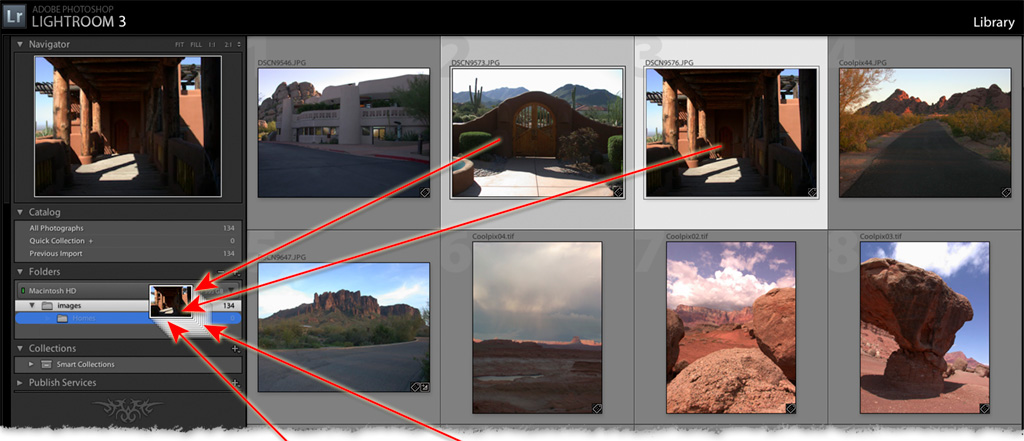Click the Homes folder icon
The image size is (1024, 441).
(62, 318)
